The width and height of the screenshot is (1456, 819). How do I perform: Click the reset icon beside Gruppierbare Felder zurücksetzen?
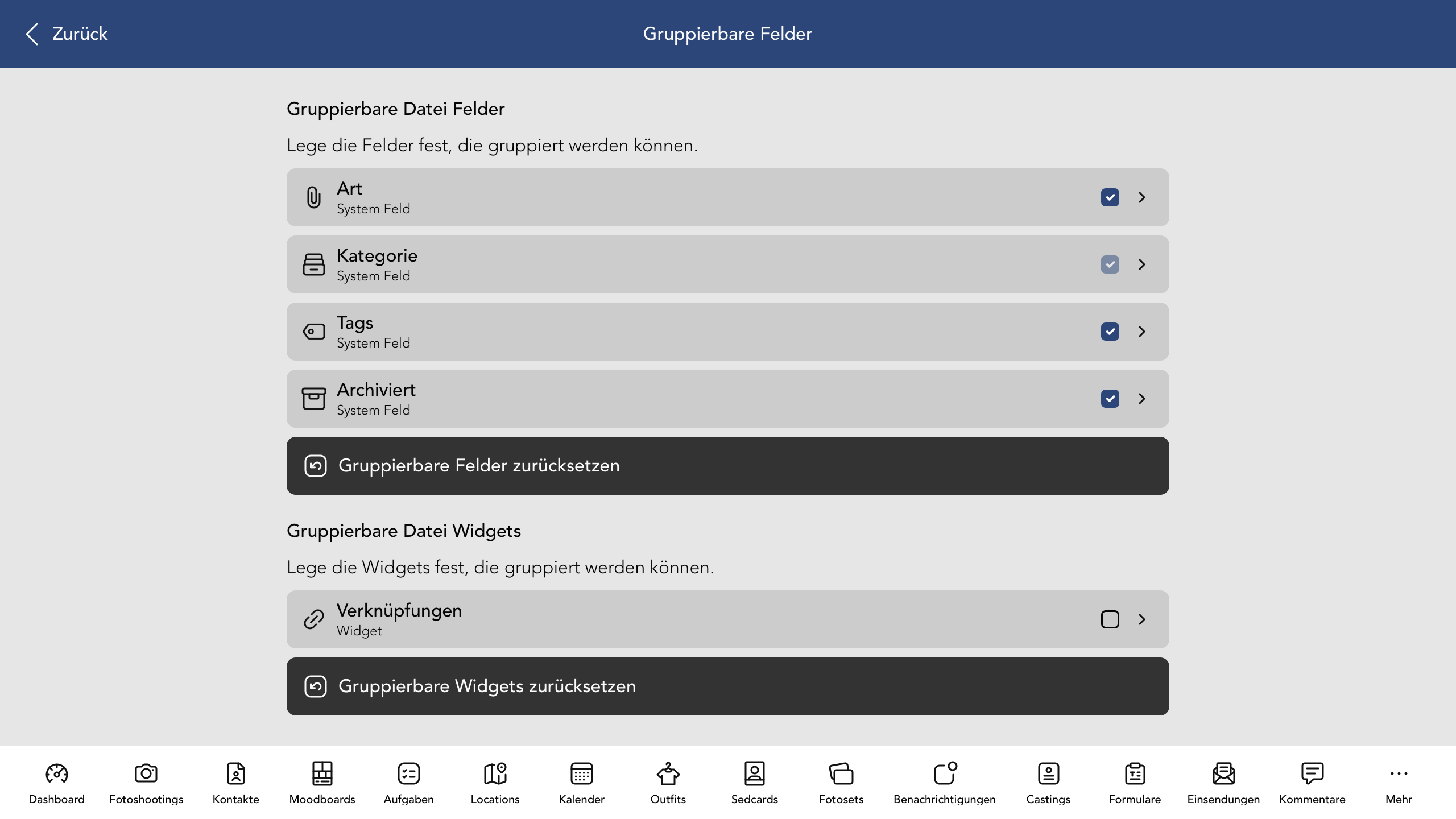(x=315, y=466)
